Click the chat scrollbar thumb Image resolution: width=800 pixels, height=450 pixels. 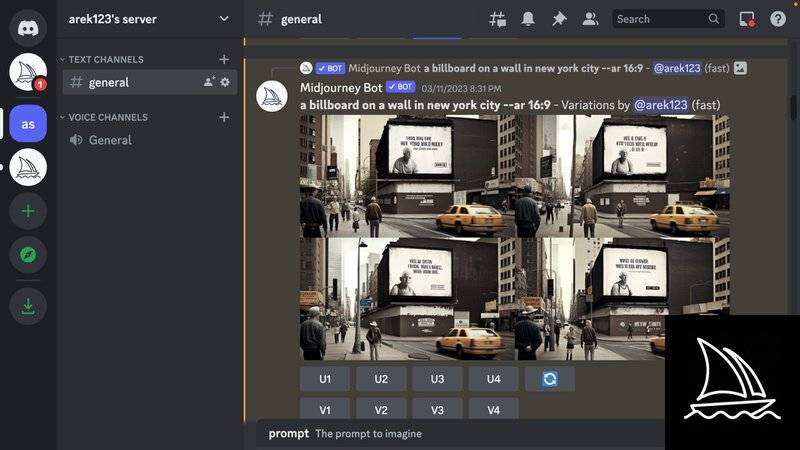coord(793,107)
